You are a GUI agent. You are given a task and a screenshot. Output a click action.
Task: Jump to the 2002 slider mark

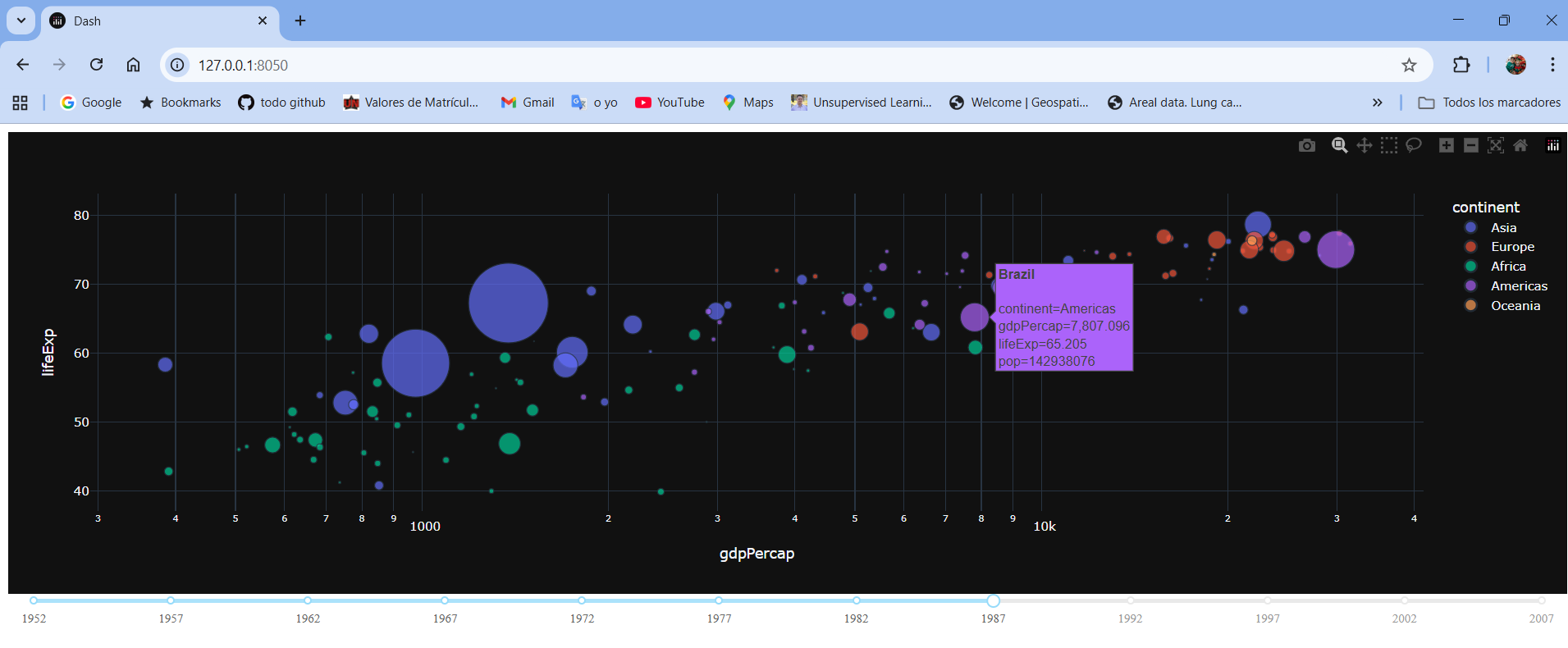pos(1404,600)
